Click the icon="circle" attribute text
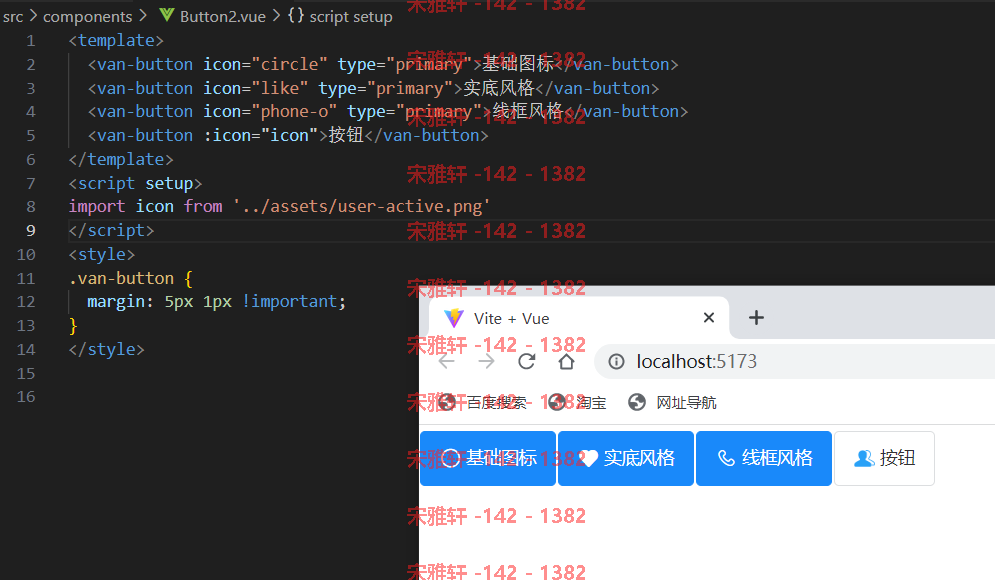 click(x=265, y=65)
